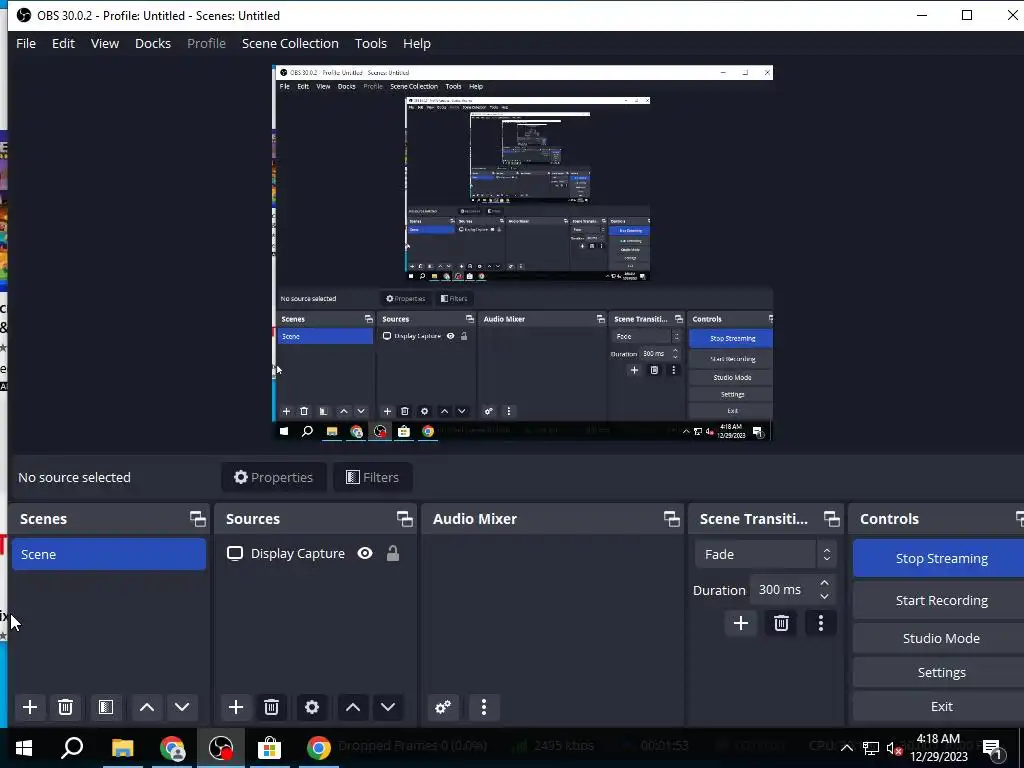Open the Tools menu
1024x768 pixels.
tap(371, 44)
